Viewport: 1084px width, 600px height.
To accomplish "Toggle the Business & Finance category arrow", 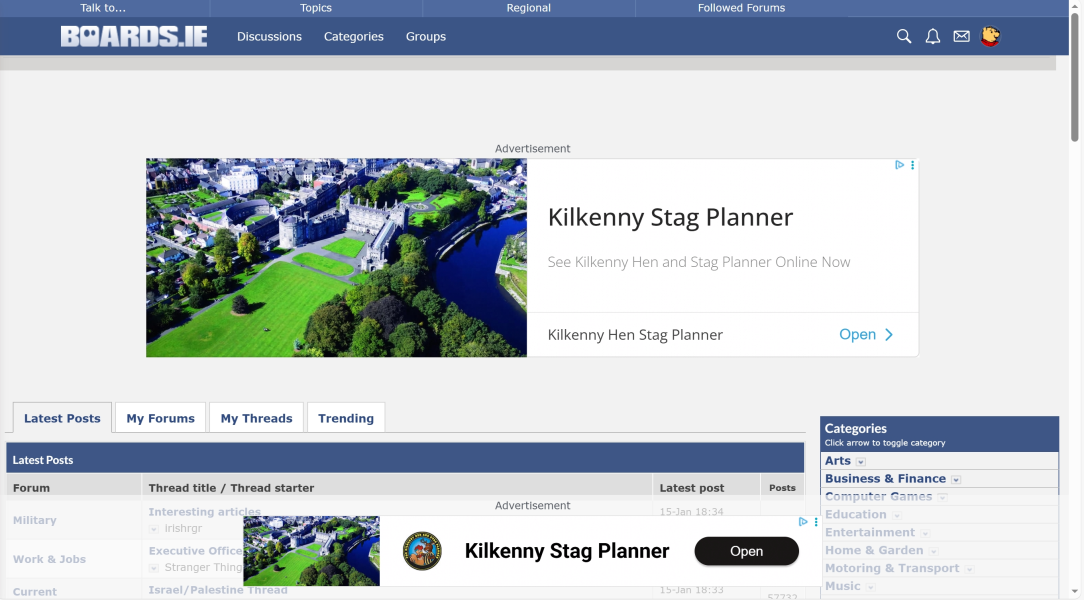I will [956, 480].
